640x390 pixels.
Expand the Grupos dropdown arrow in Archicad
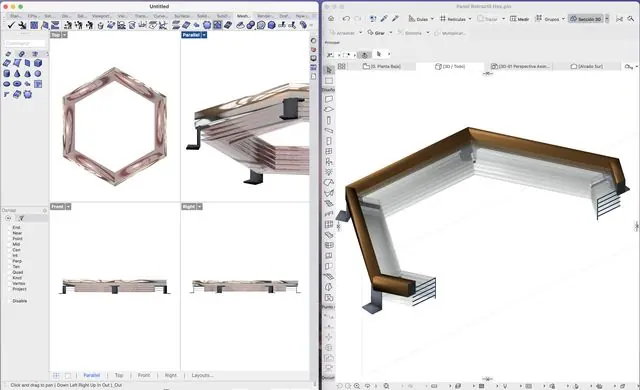(563, 19)
